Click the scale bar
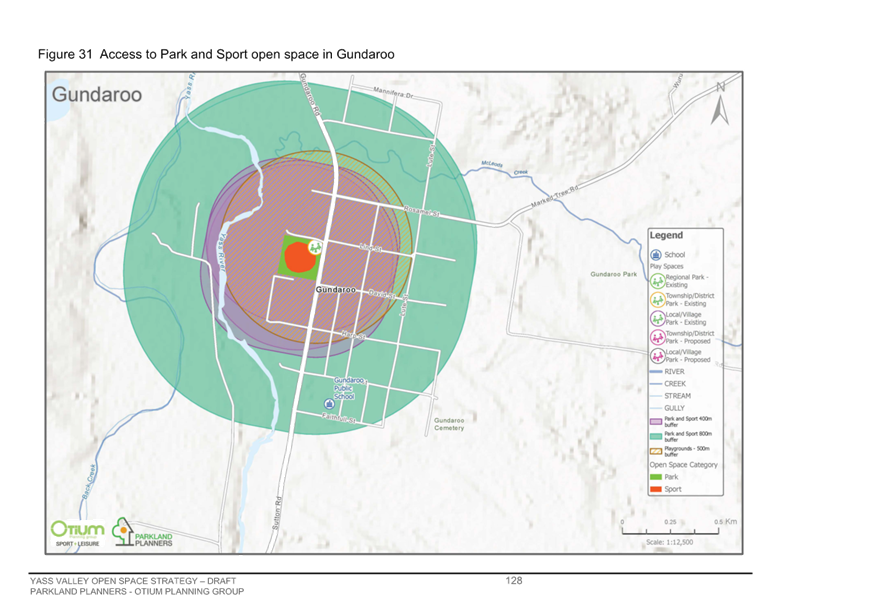 (670, 531)
